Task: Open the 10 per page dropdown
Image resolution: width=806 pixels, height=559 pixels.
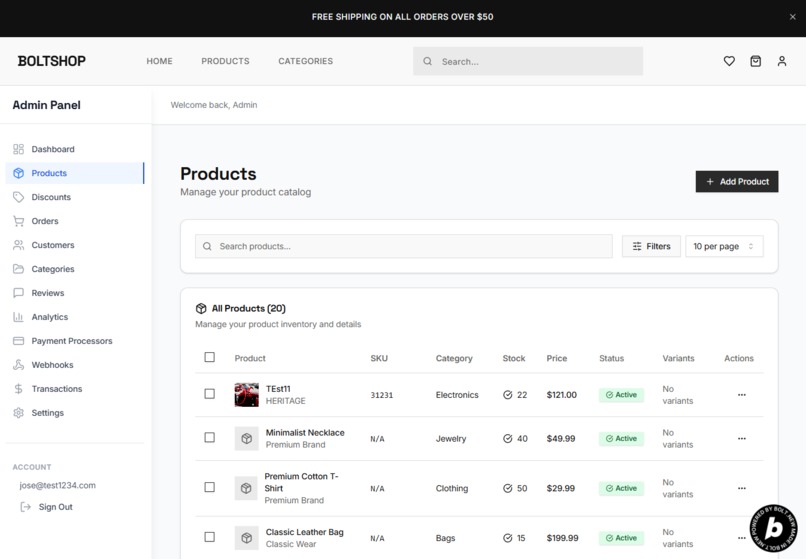Action: click(x=724, y=246)
